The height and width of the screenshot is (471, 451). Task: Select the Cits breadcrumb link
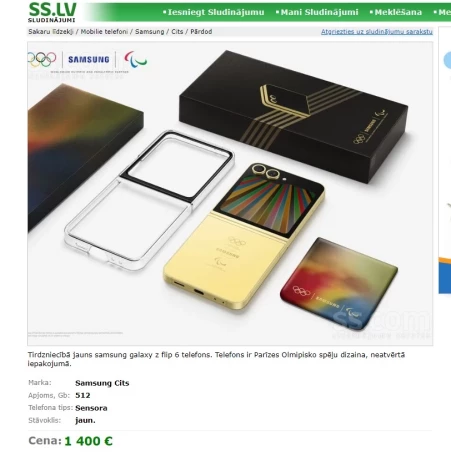pyautogui.click(x=177, y=32)
